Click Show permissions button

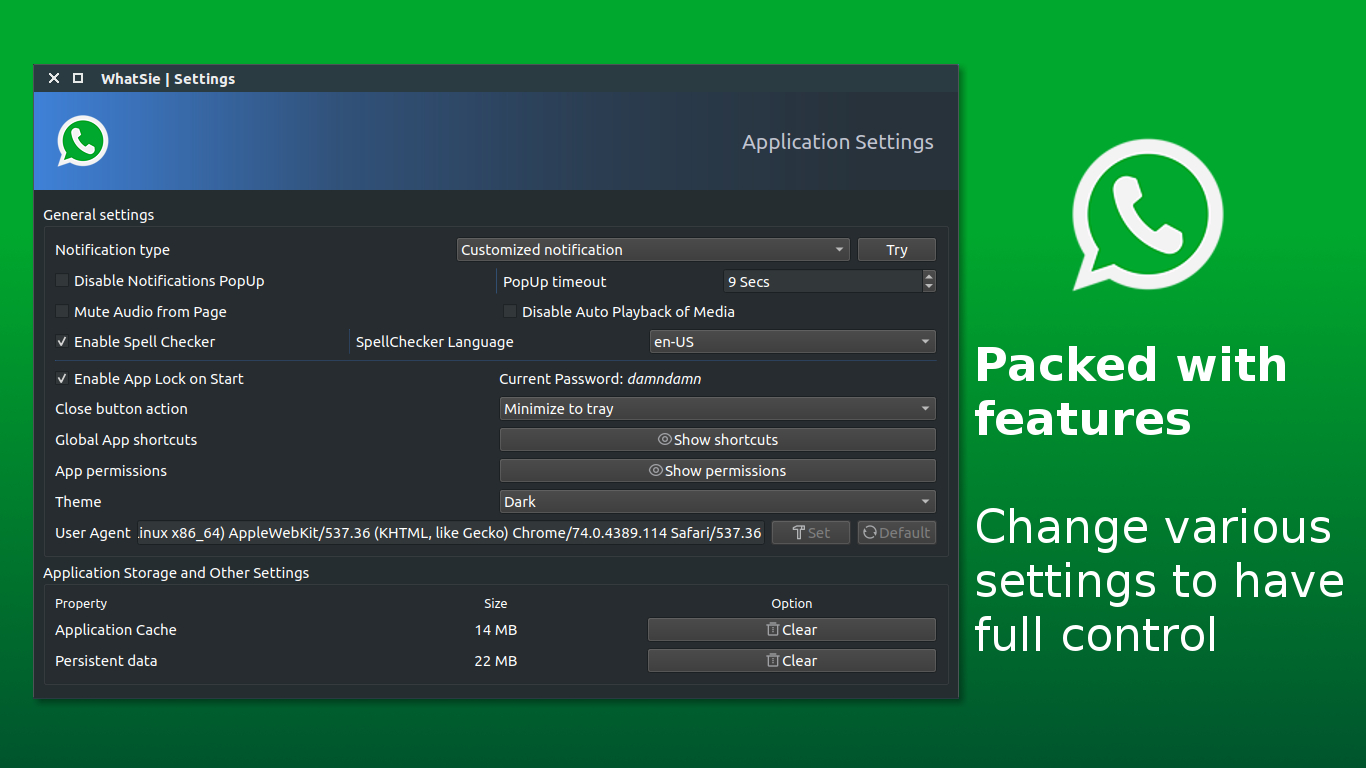(718, 471)
